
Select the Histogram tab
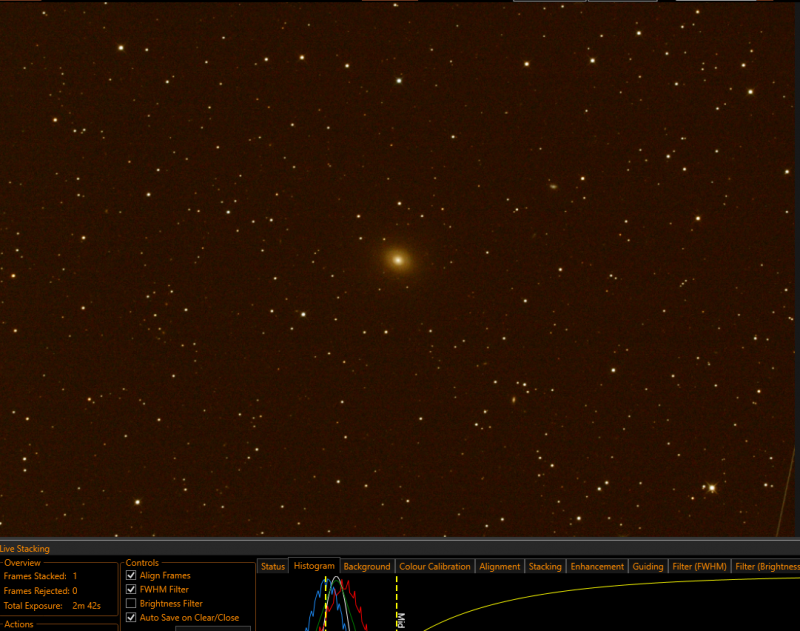[314, 566]
